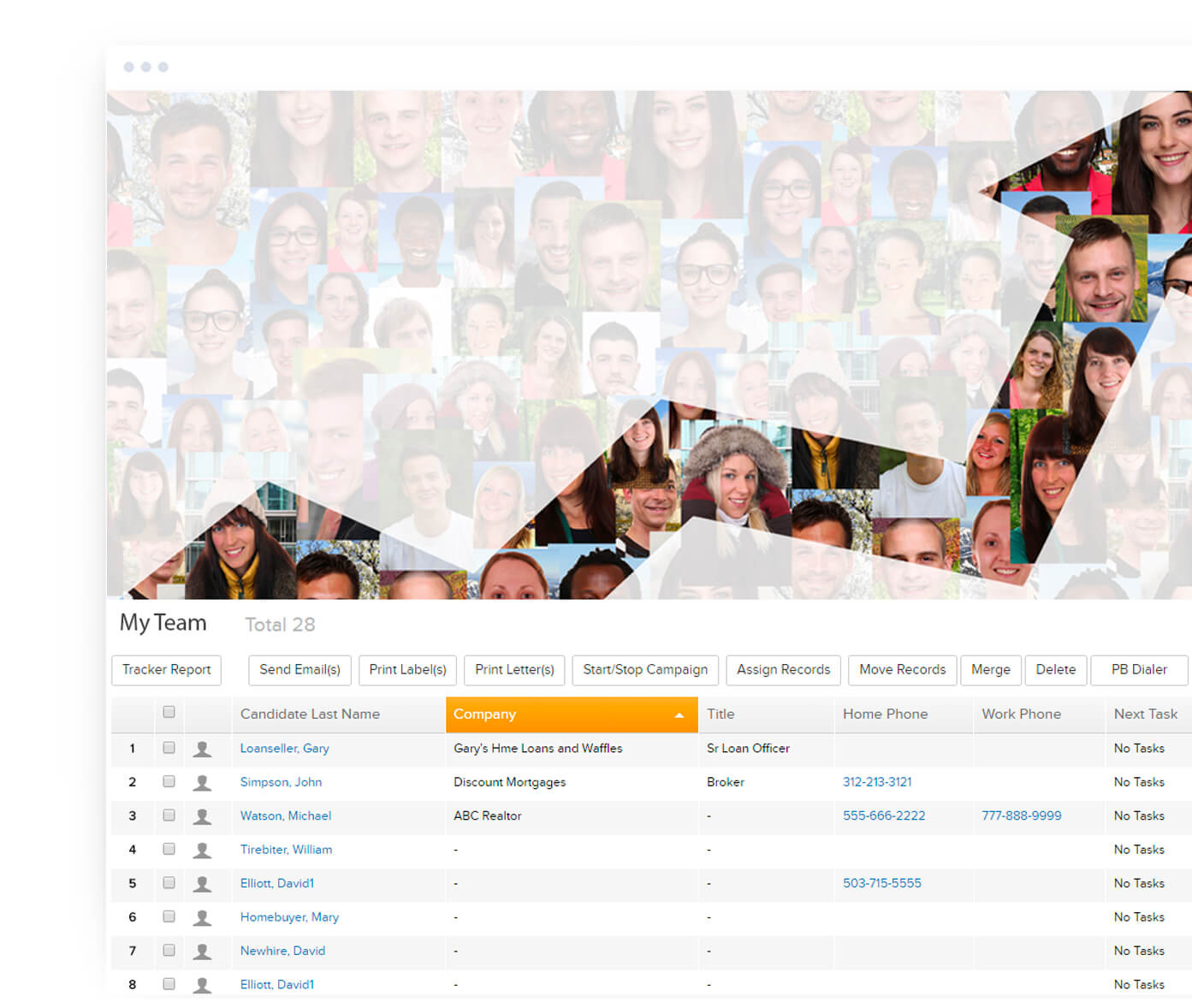This screenshot has width=1192, height=1008.
Task: Select the checkbox for Watson, Michael row
Action: pos(169,815)
